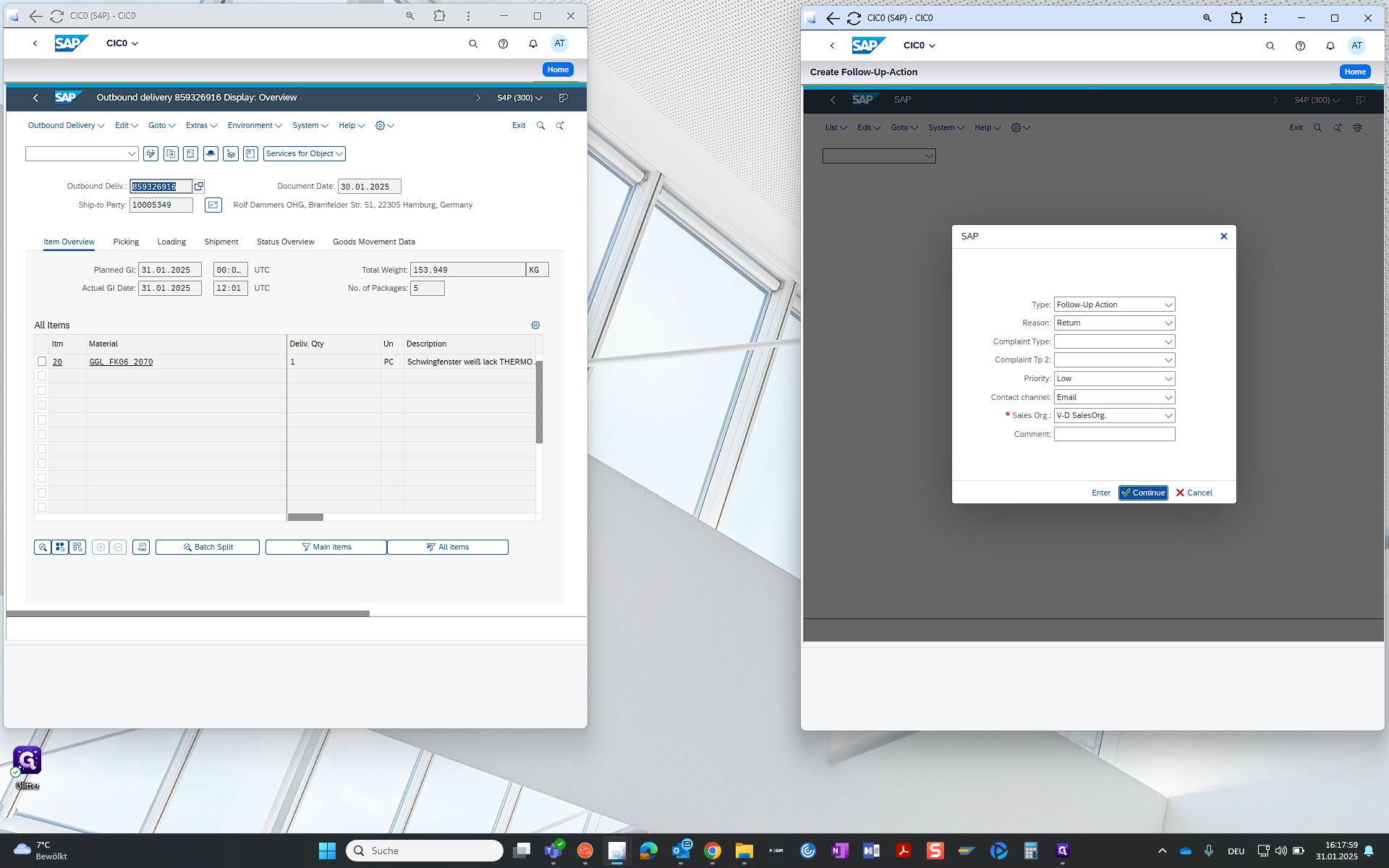The width and height of the screenshot is (1389, 868).
Task: Click Display/Change toggle pencil icon
Action: click(x=150, y=154)
